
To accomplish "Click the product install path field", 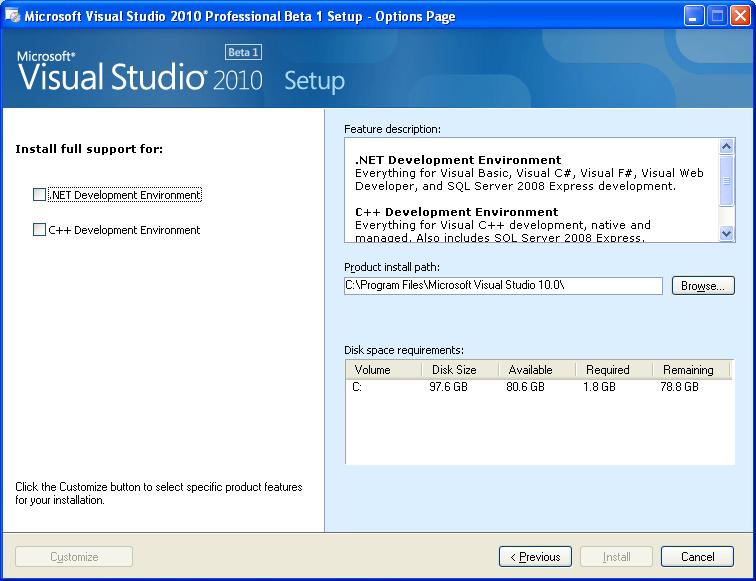I will coord(503,286).
